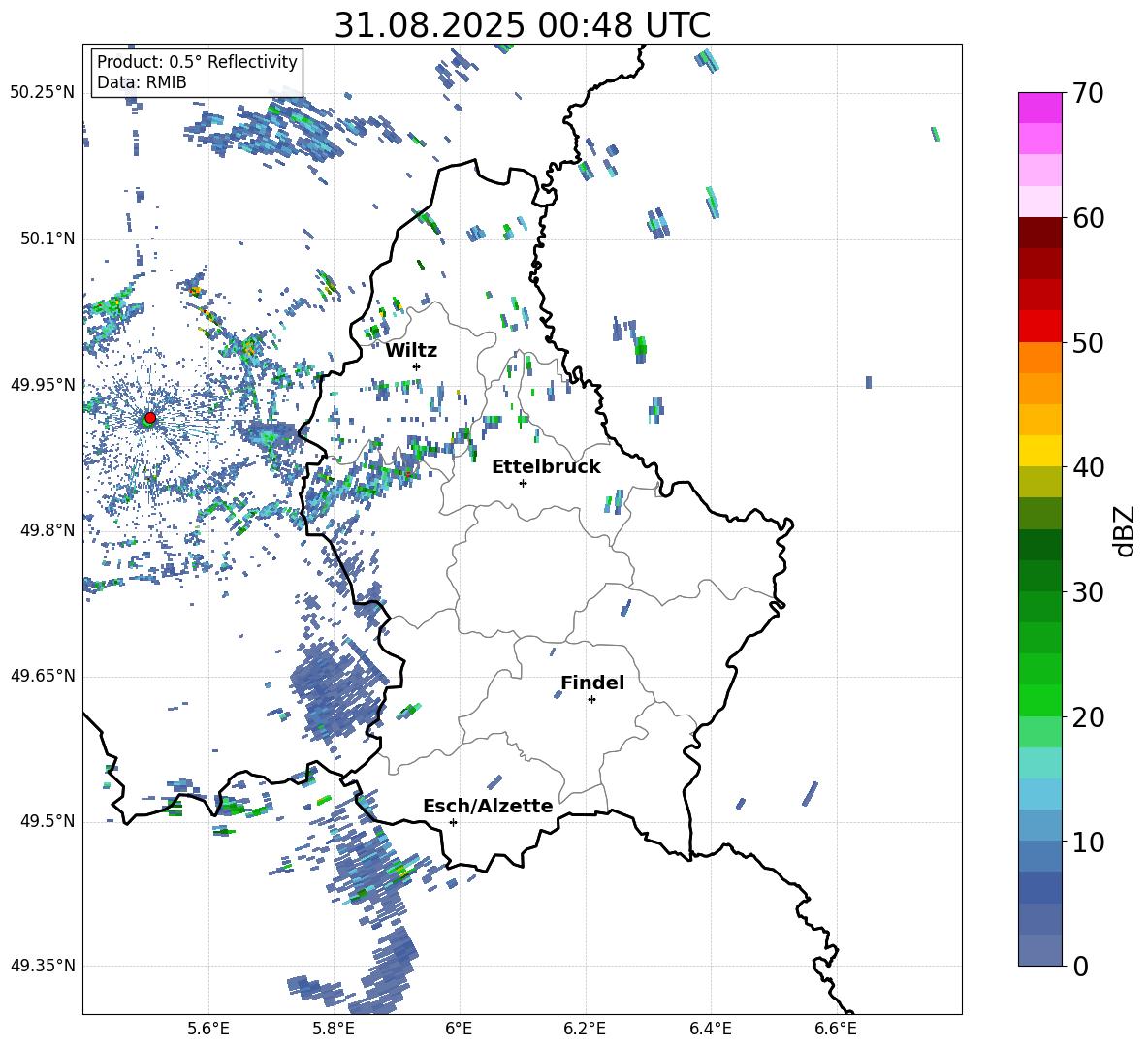Viewport: 1148px width, 1048px height.
Task: Click the Ettelbruck station cross marker
Action: coord(523,483)
